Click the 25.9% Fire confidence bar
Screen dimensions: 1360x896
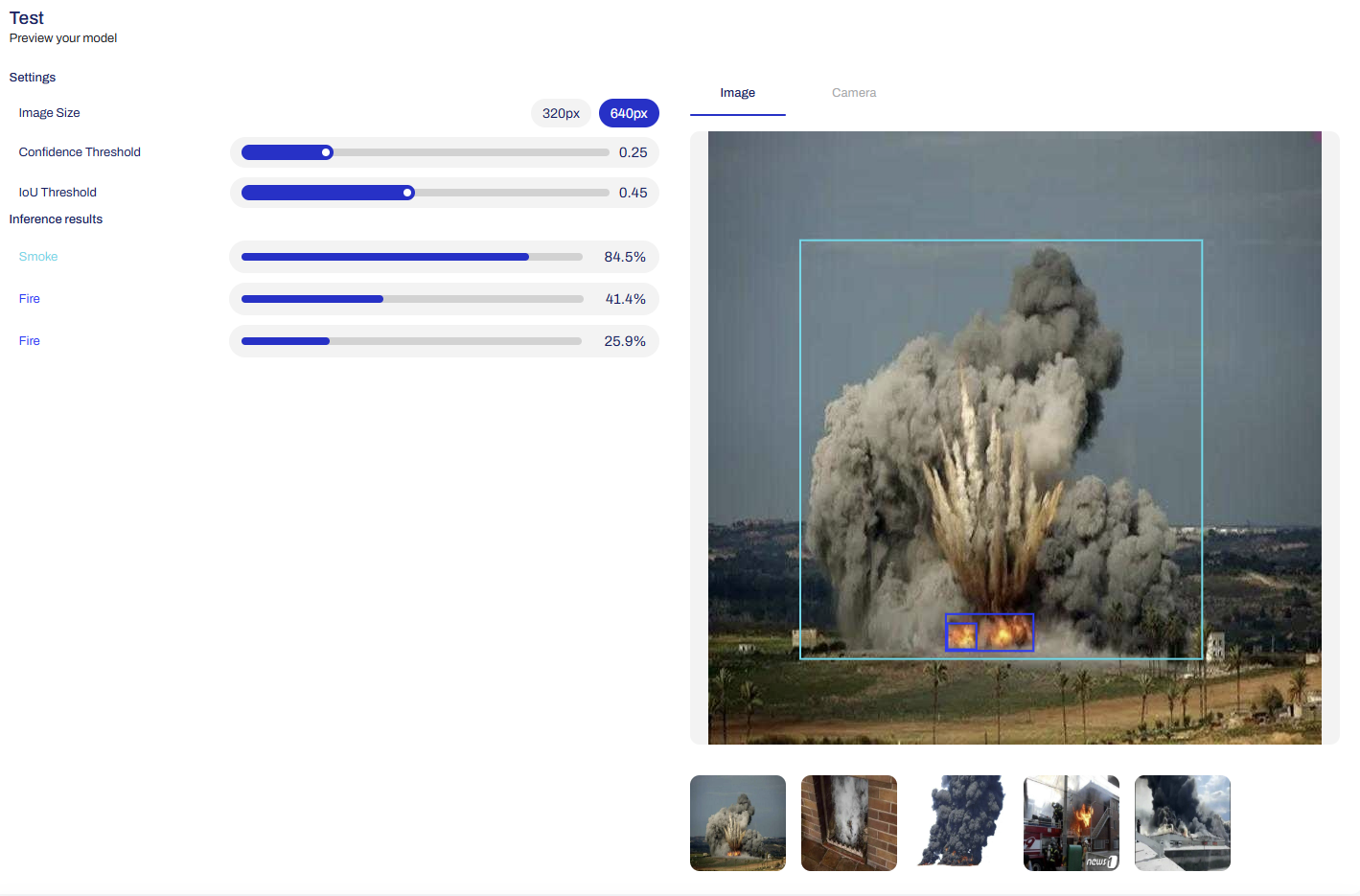pyautogui.click(x=412, y=341)
